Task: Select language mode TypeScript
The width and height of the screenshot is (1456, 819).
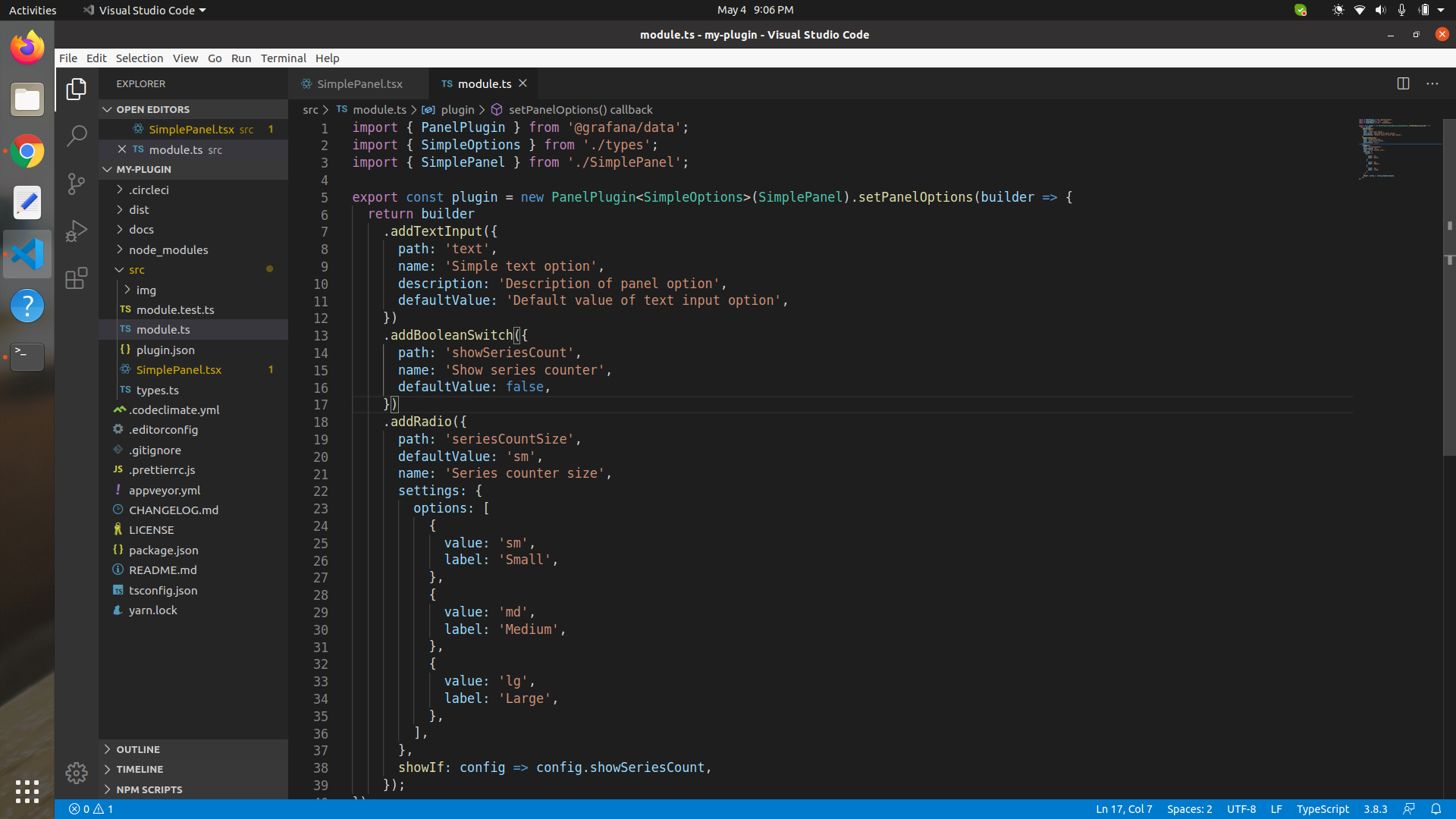Action: point(1323,809)
